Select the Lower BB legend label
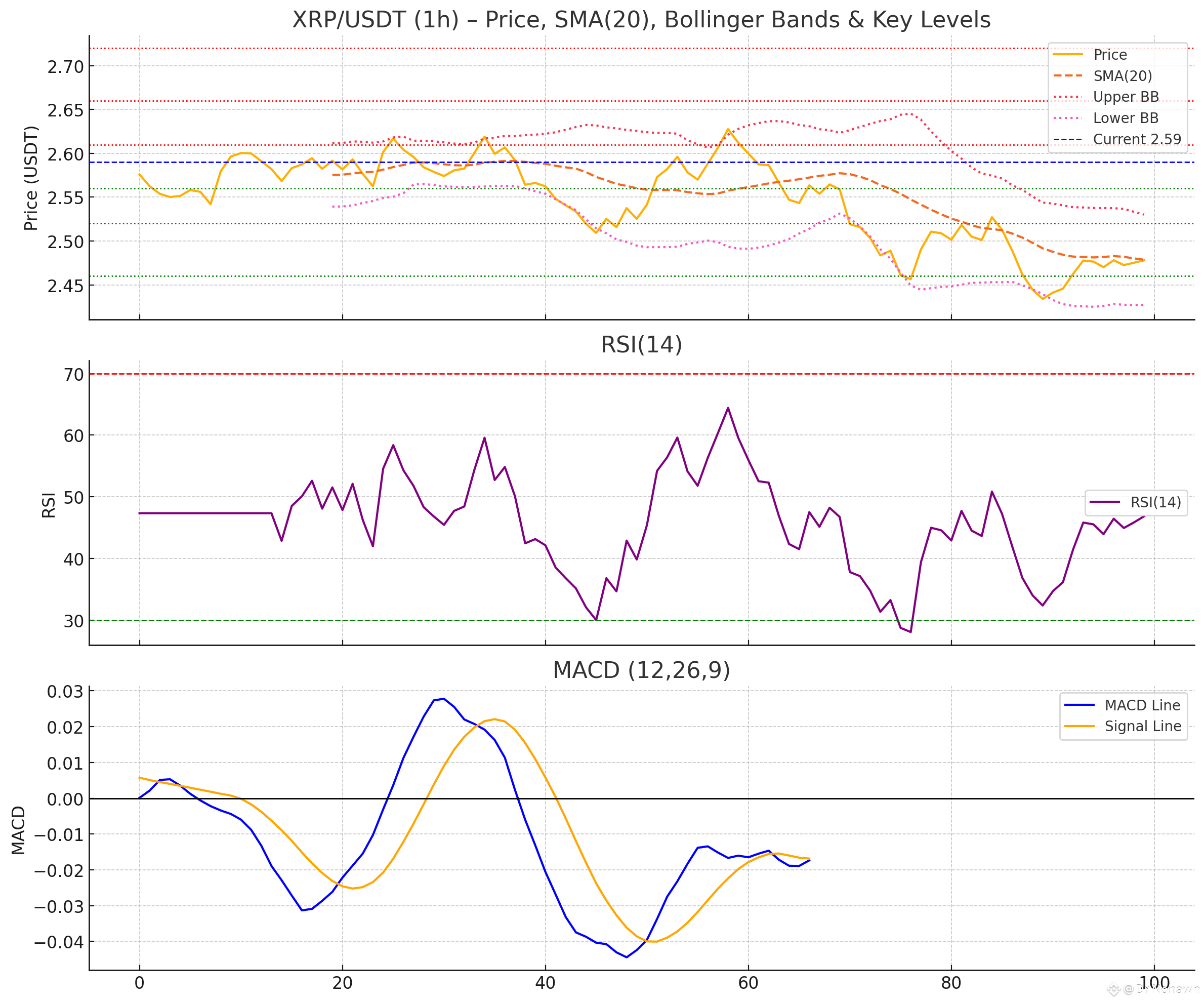1204x1002 pixels. click(1126, 118)
